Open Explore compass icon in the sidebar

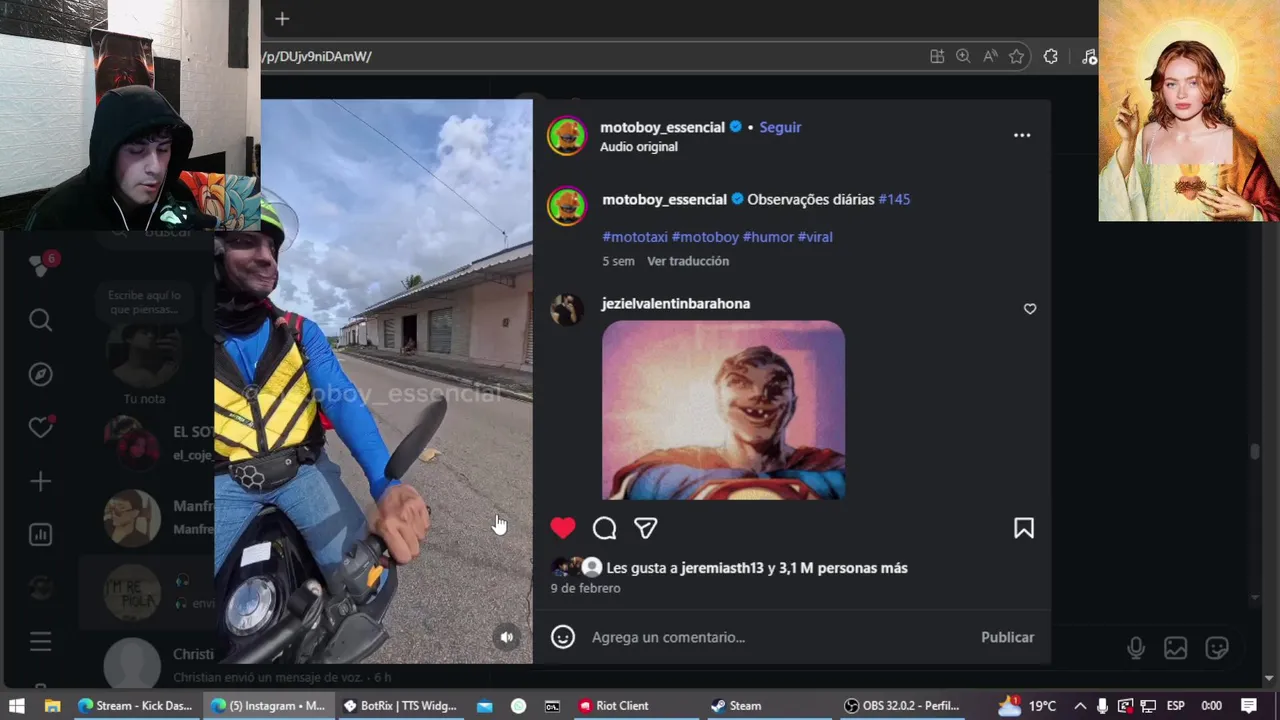click(40, 374)
